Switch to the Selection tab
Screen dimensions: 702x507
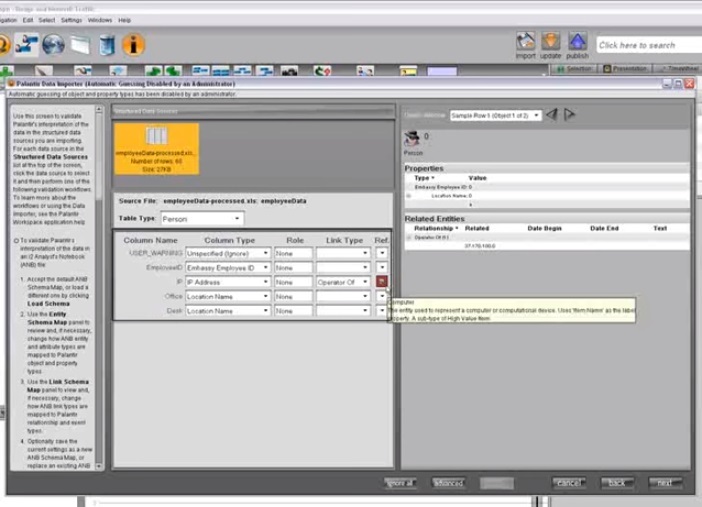[x=574, y=69]
